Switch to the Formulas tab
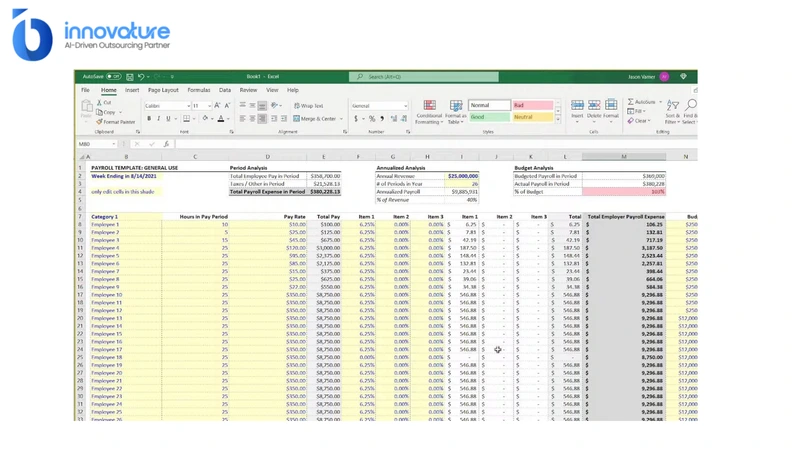The image size is (800, 450). [x=198, y=90]
